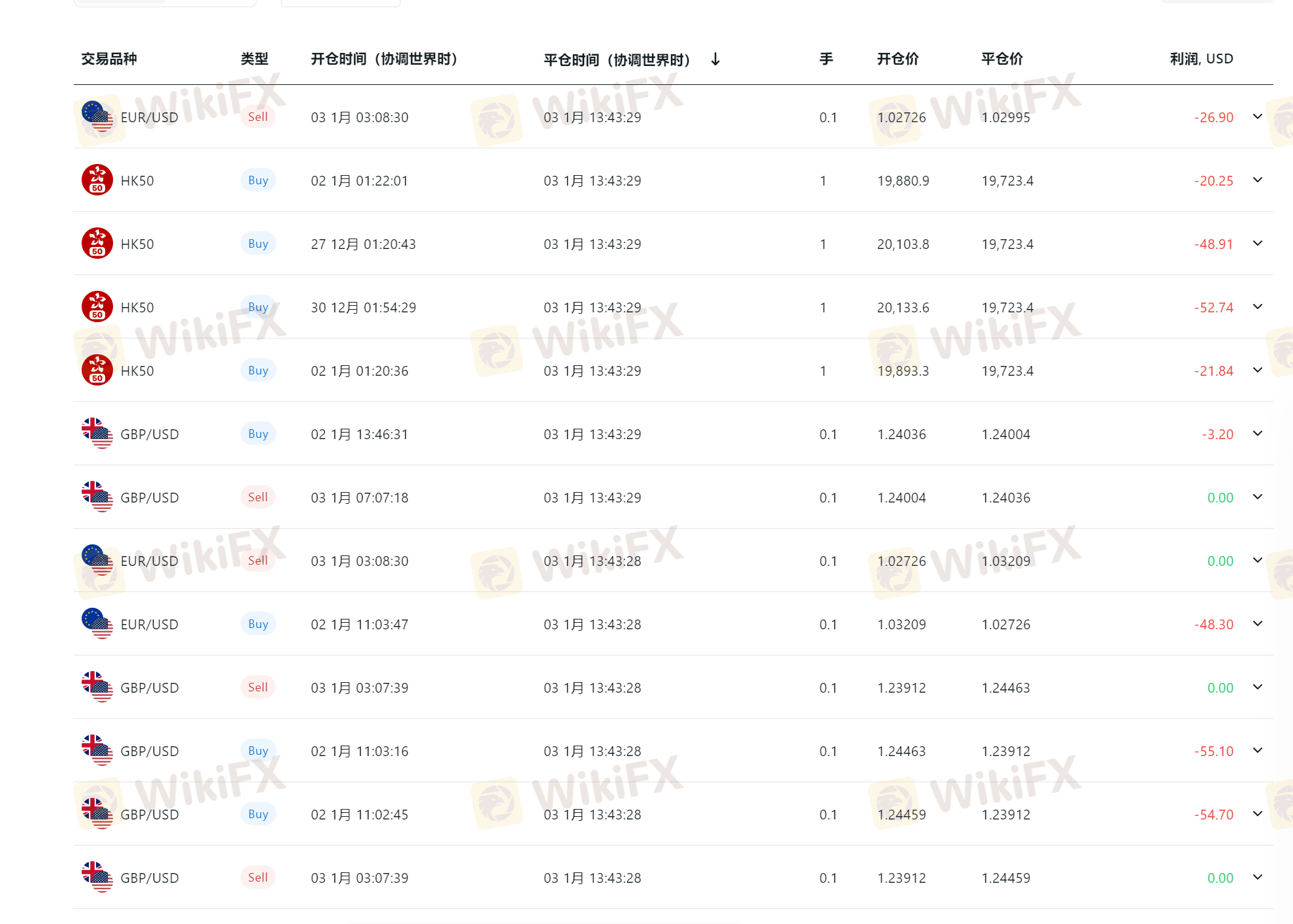Click HK50 icon opened 02 1月 01:22:01
The height and width of the screenshot is (924, 1293).
click(97, 180)
